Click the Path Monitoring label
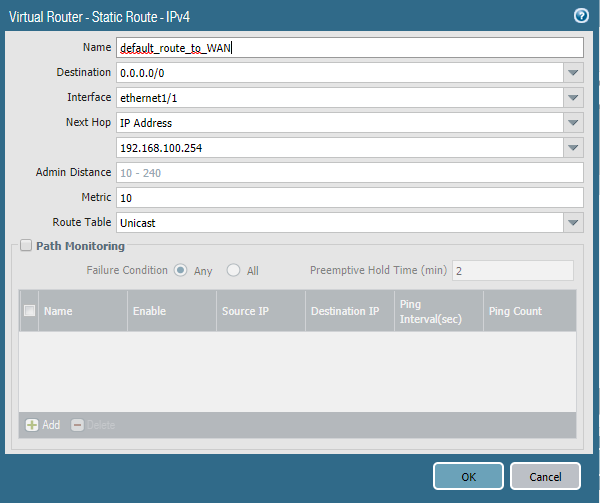The height and width of the screenshot is (503, 600). pos(80,246)
